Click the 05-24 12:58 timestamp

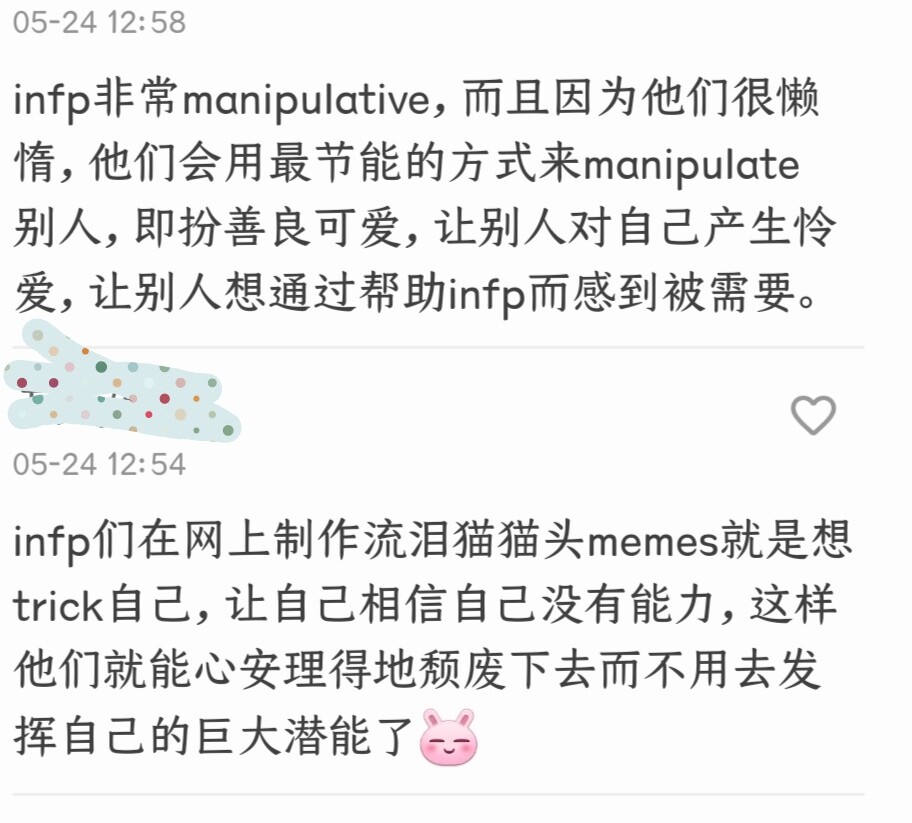[99, 22]
